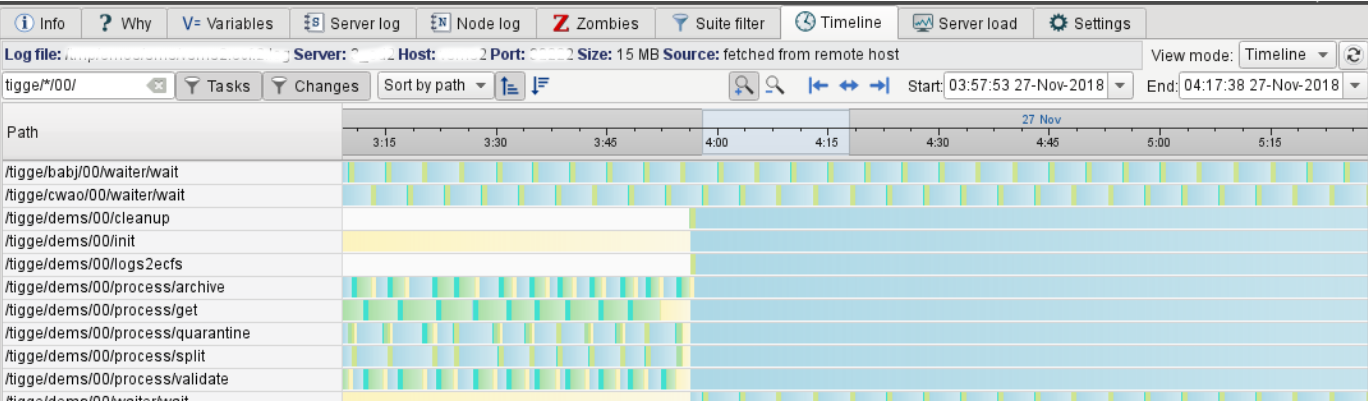1368x401 pixels.
Task: Click the zoom in magnifier icon
Action: 743,86
